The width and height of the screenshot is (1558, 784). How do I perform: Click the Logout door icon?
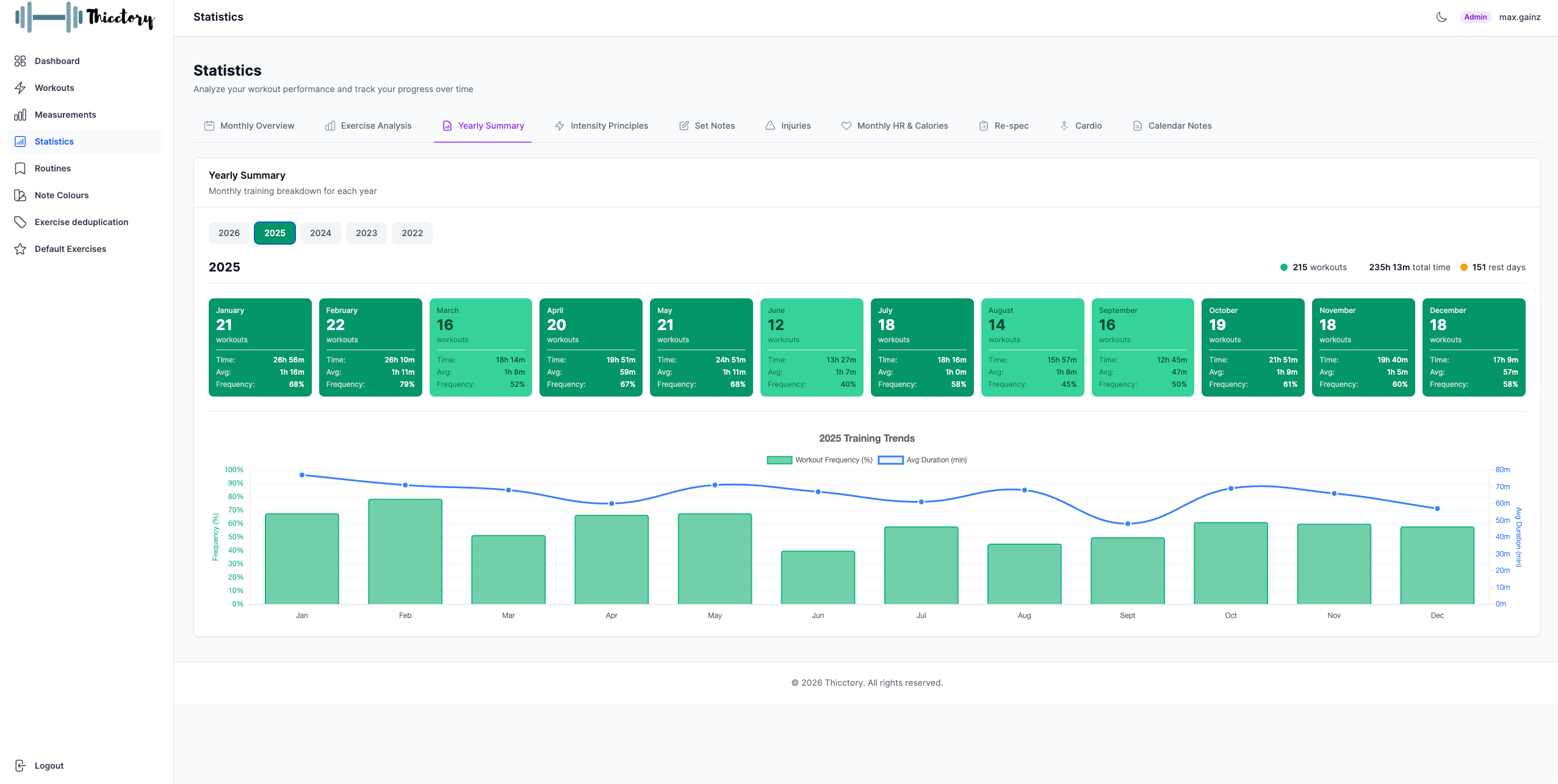coord(20,766)
